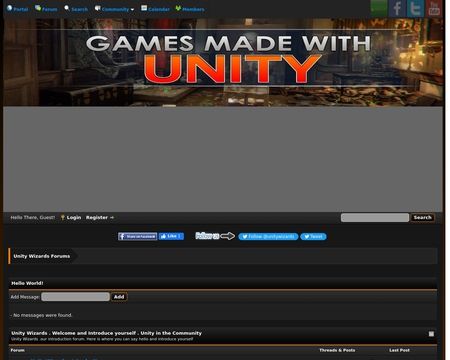Screen dimensions: 450x360
Task: Click the Hello World! heading
Action: point(27,283)
